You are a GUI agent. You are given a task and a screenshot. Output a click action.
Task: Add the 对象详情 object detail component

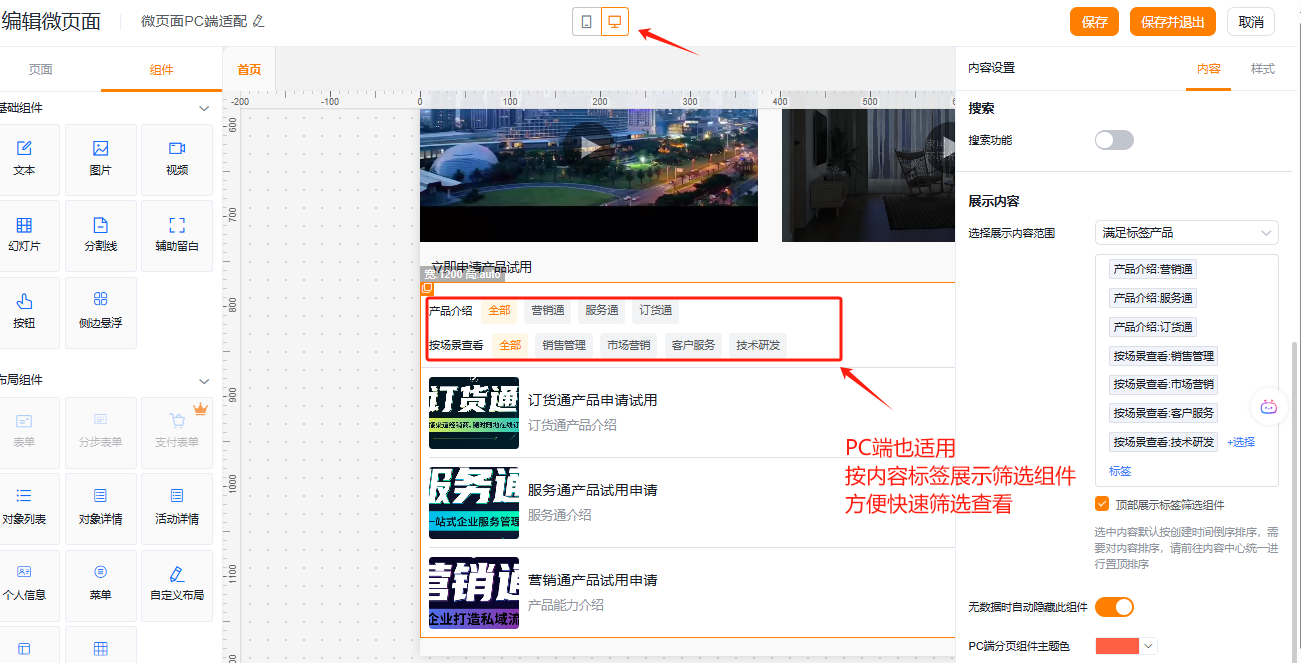point(101,508)
